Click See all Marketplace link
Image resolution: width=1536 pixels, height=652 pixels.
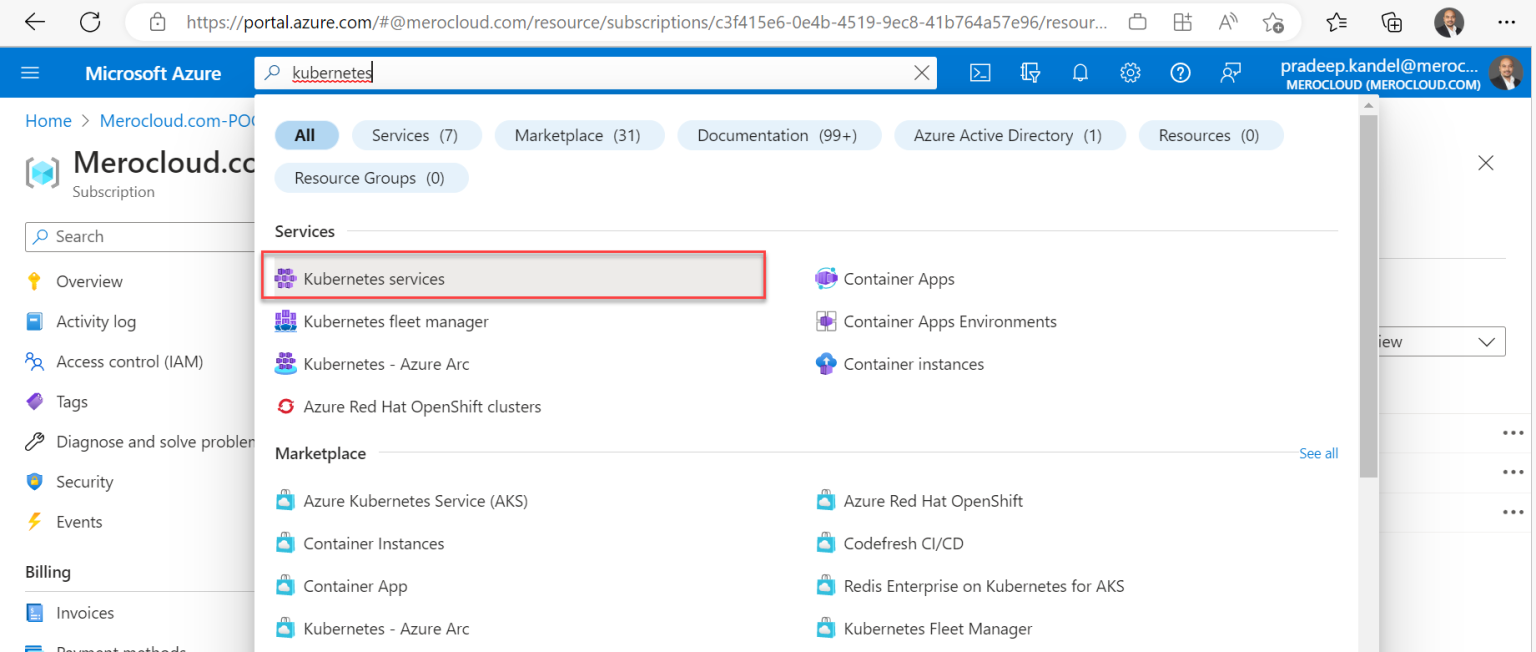1318,454
